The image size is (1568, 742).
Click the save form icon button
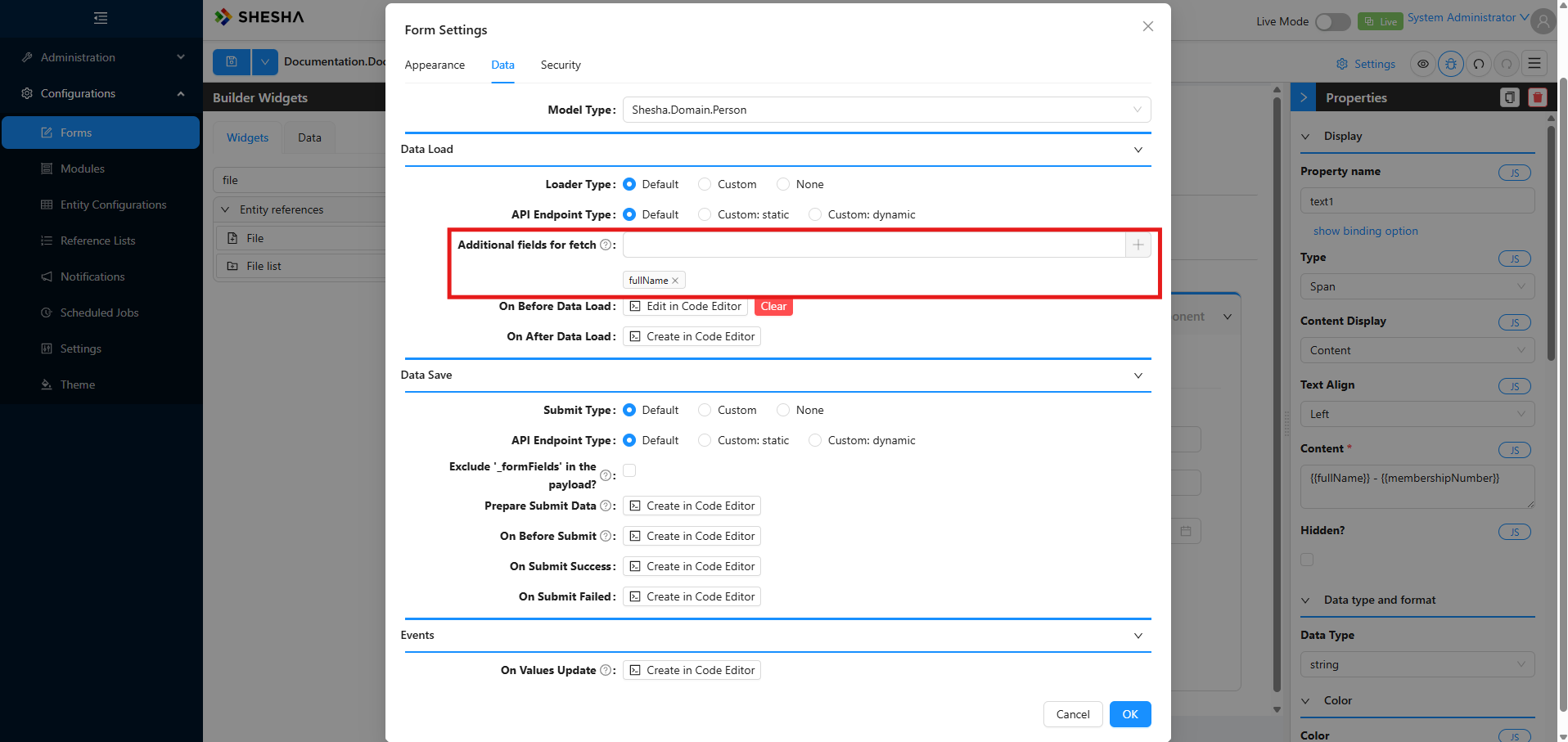[x=232, y=61]
